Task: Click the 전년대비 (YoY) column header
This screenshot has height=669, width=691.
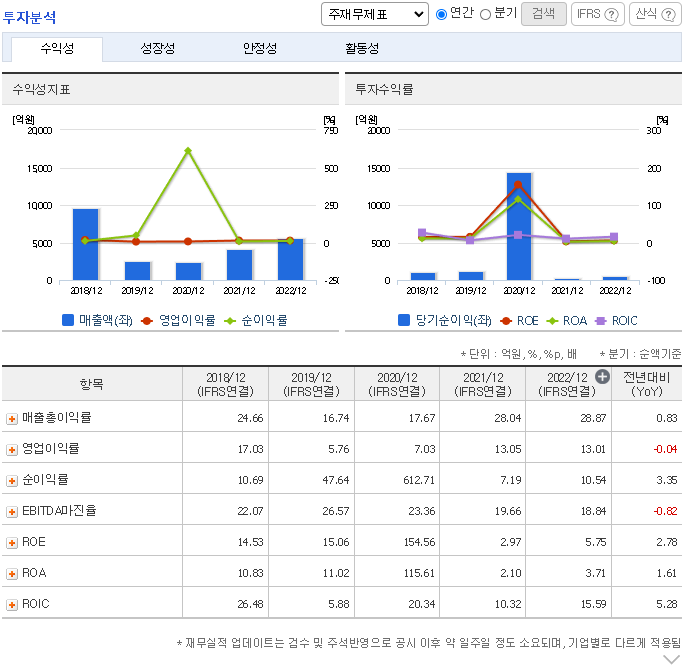Action: 646,384
